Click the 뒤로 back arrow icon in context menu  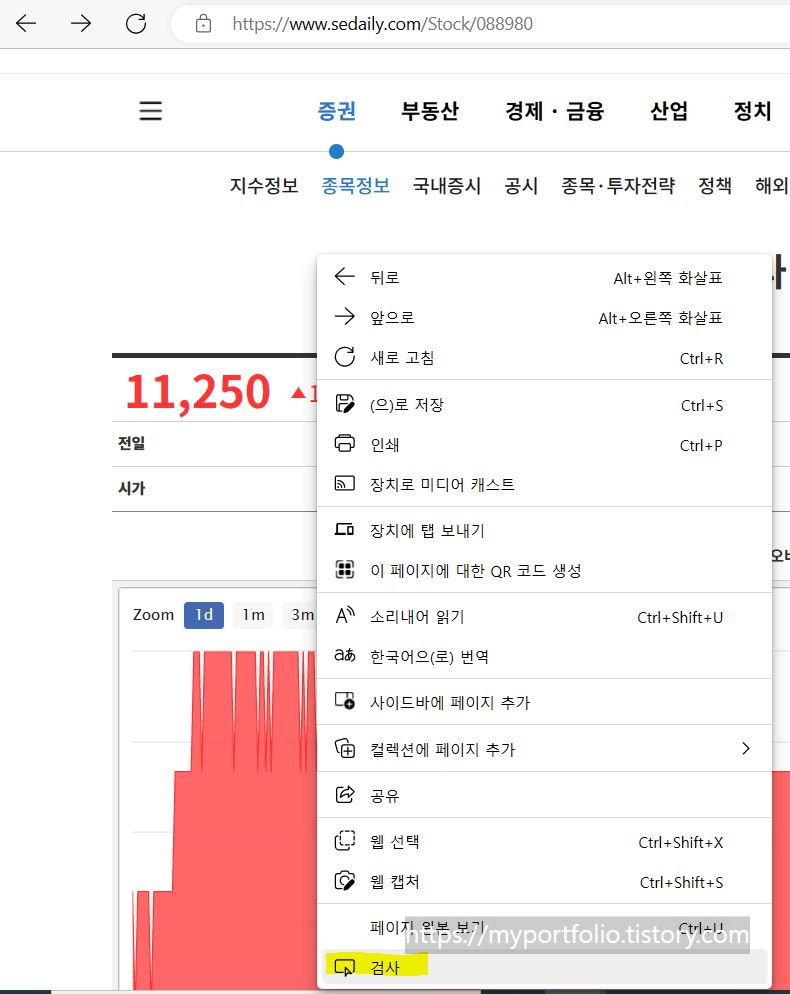pyautogui.click(x=345, y=276)
